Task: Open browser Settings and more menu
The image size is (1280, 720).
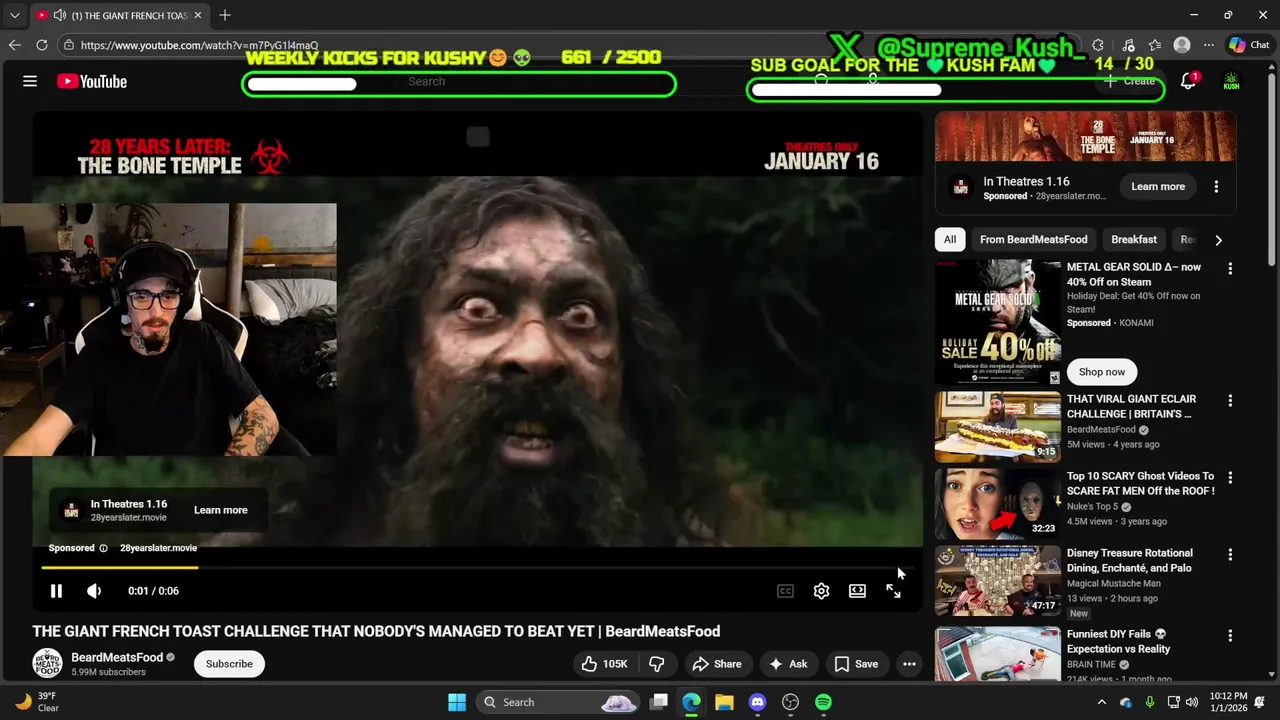Action: pyautogui.click(x=1208, y=45)
